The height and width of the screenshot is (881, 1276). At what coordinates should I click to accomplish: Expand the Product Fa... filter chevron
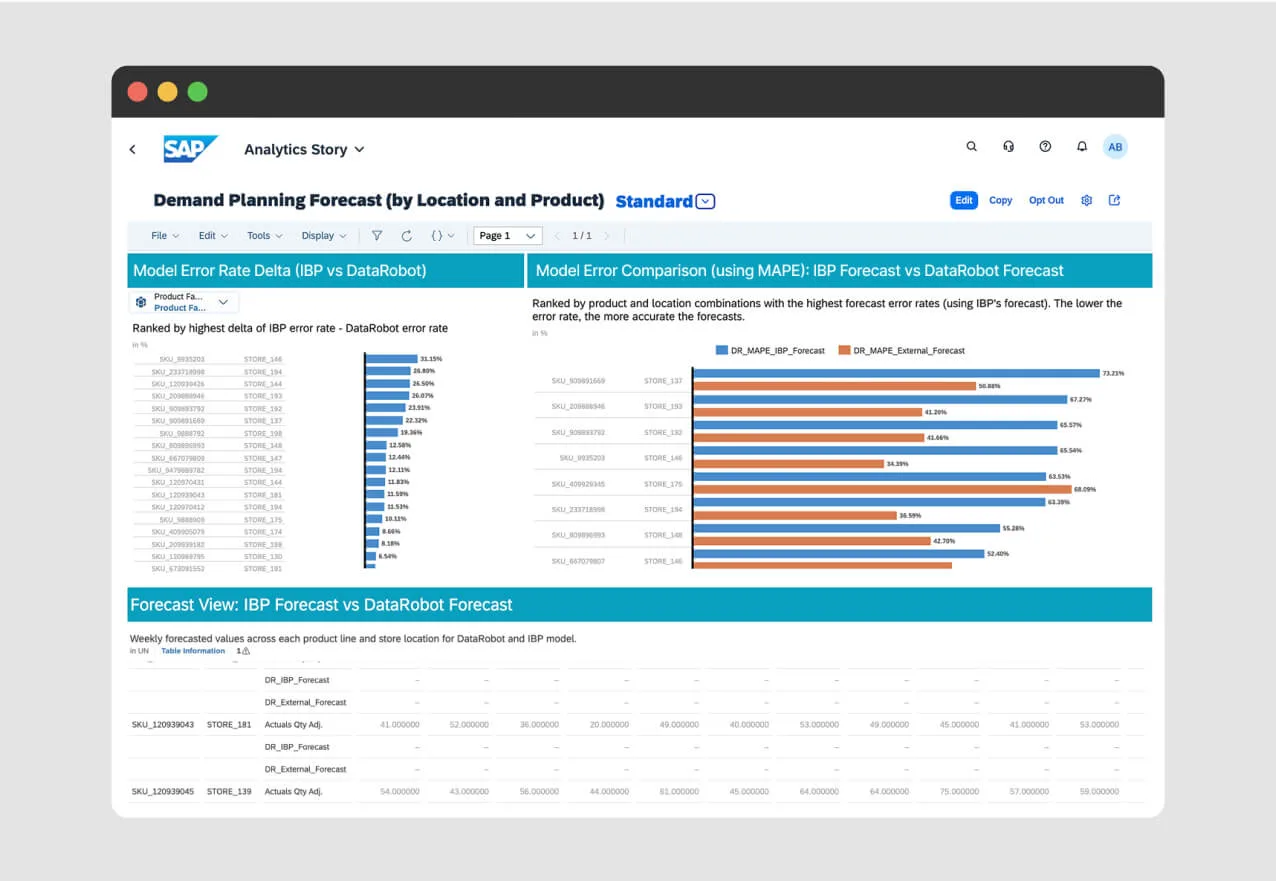click(223, 302)
